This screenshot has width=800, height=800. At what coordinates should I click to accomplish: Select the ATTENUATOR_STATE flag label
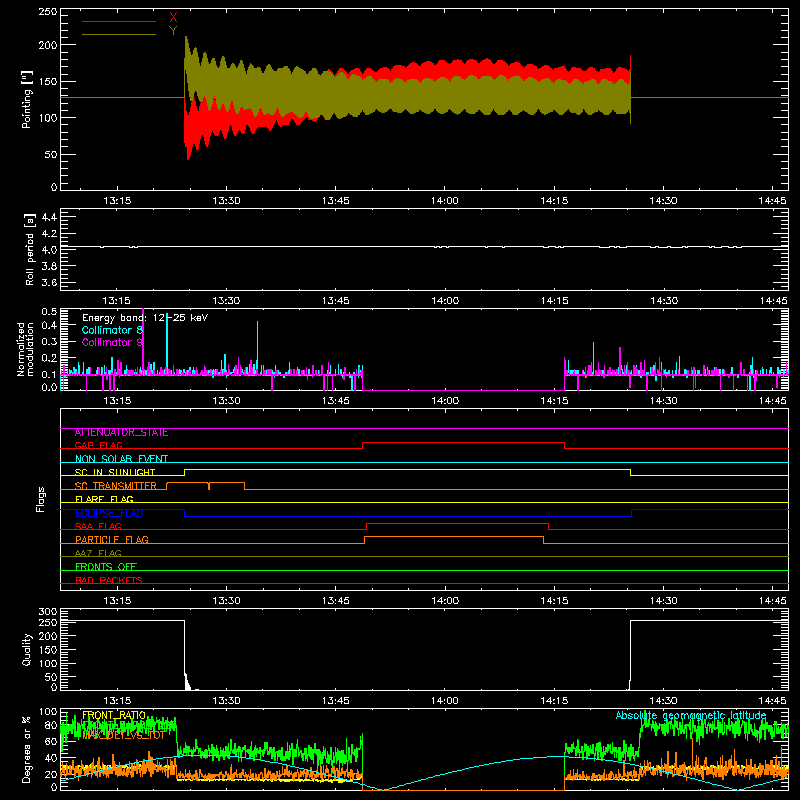[x=121, y=433]
